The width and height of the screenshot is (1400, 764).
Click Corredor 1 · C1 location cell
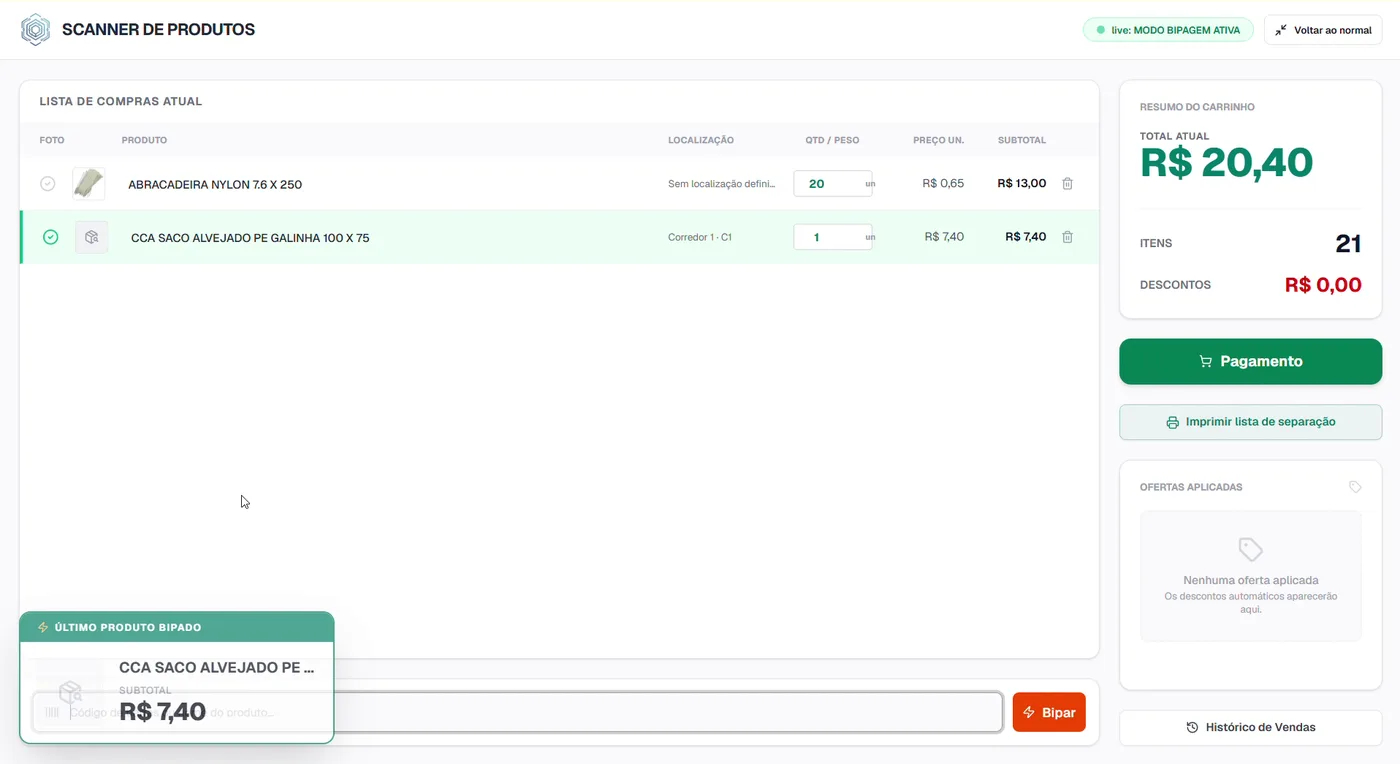pyautogui.click(x=700, y=237)
